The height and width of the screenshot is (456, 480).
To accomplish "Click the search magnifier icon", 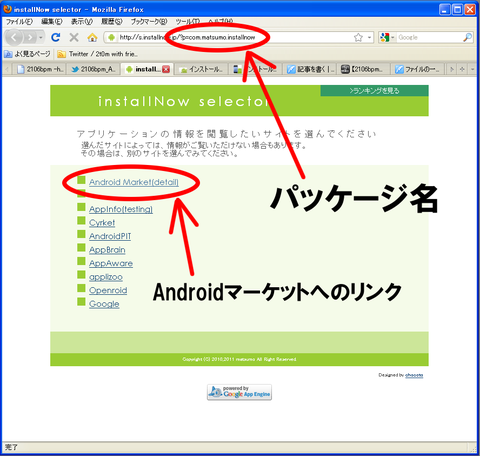I will [467, 37].
